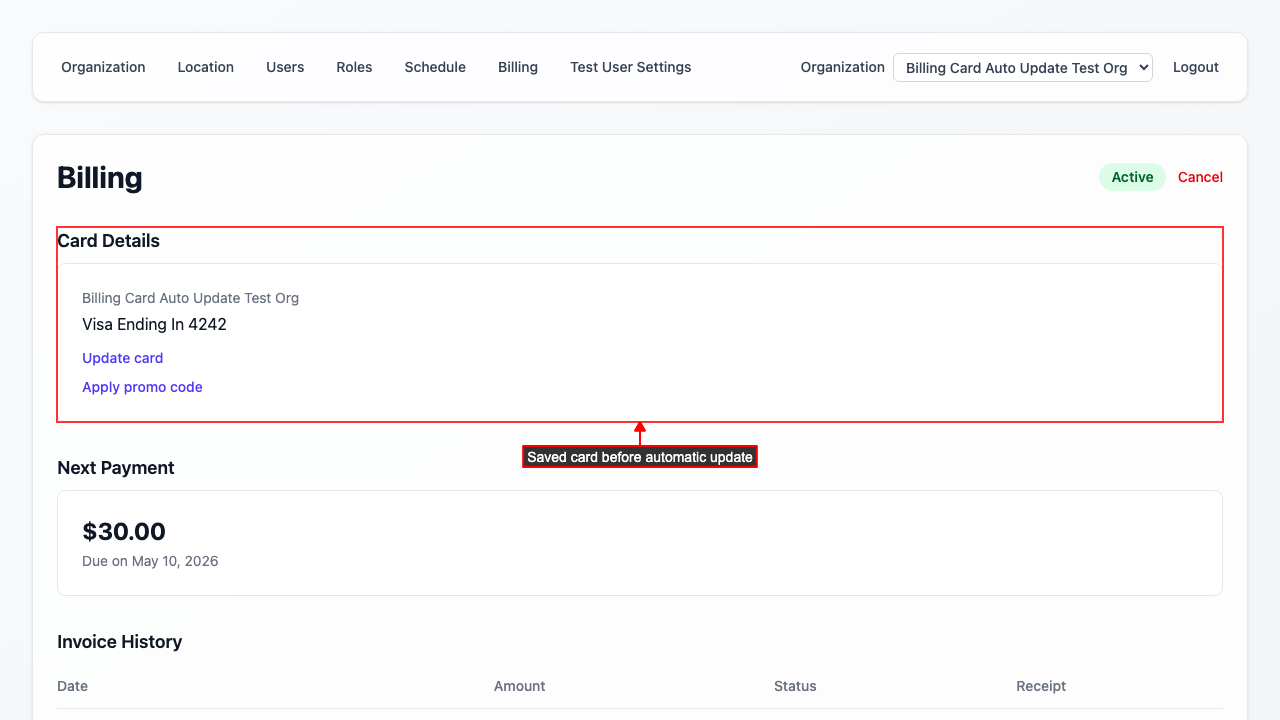Go to the Schedule page
Viewport: 1280px width, 720px height.
click(x=435, y=67)
